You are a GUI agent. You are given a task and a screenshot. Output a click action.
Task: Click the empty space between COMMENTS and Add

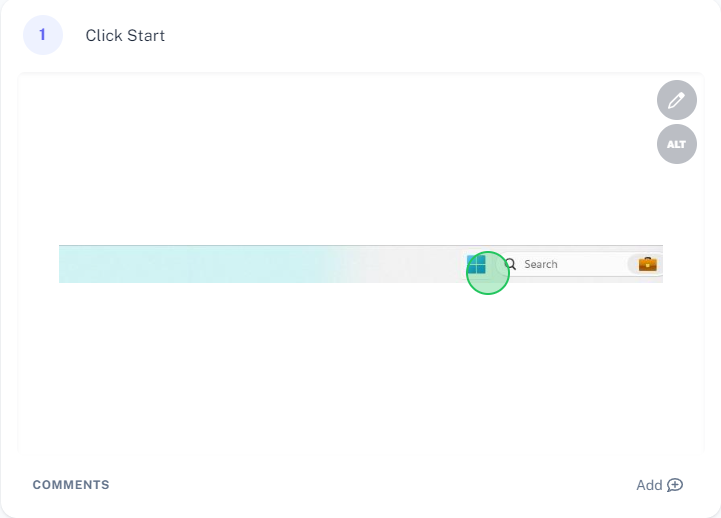coord(372,485)
